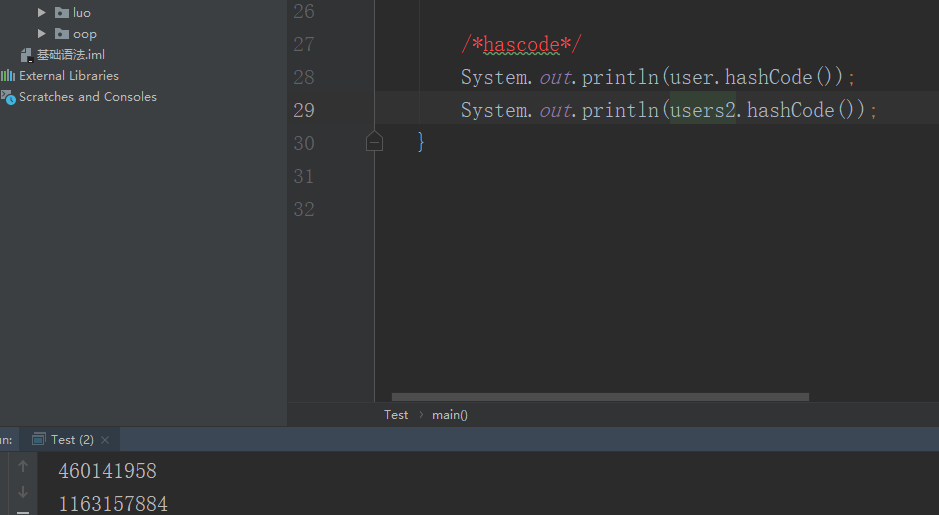Click line number 32 in gutter
The width and height of the screenshot is (939, 515).
coord(304,209)
